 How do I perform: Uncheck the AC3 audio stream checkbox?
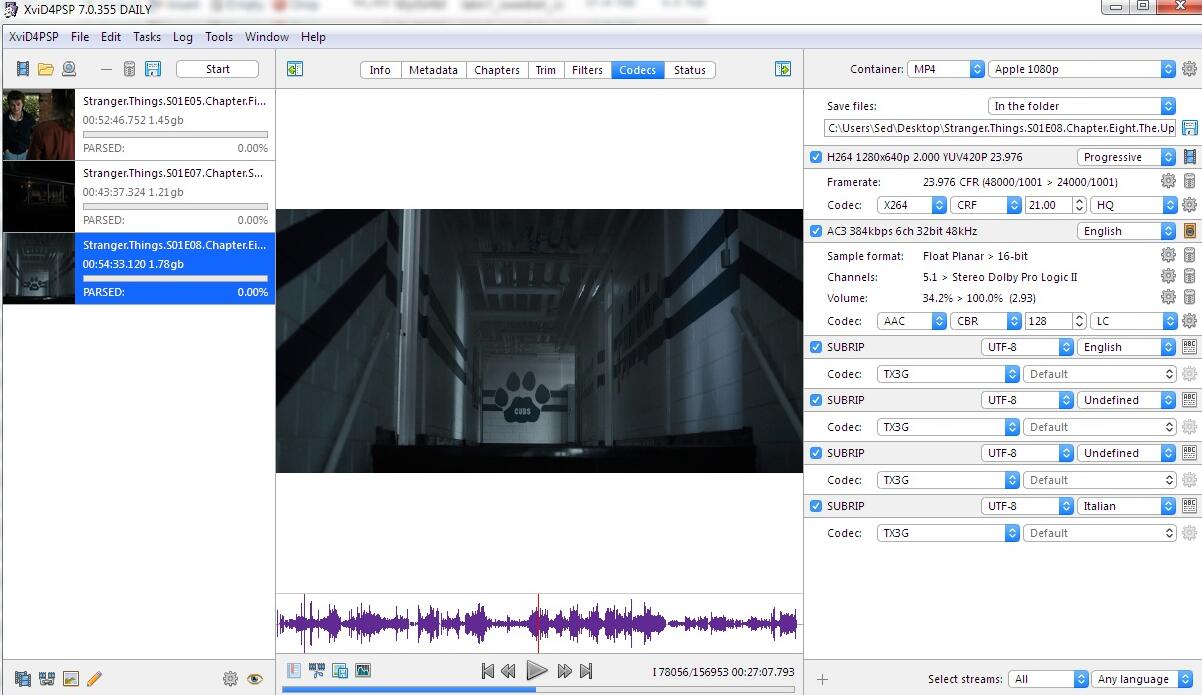point(816,231)
